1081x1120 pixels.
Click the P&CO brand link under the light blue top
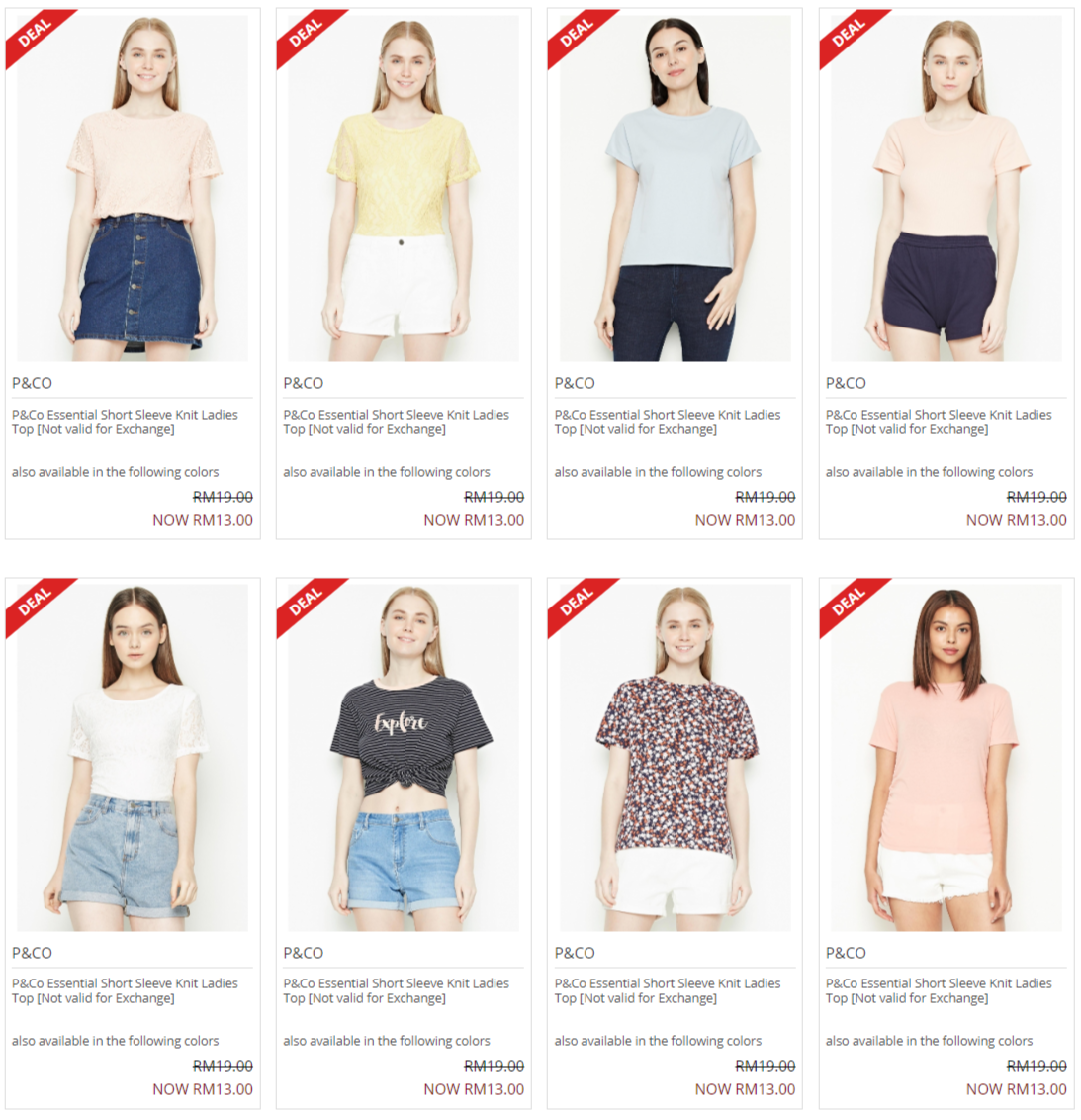[574, 383]
